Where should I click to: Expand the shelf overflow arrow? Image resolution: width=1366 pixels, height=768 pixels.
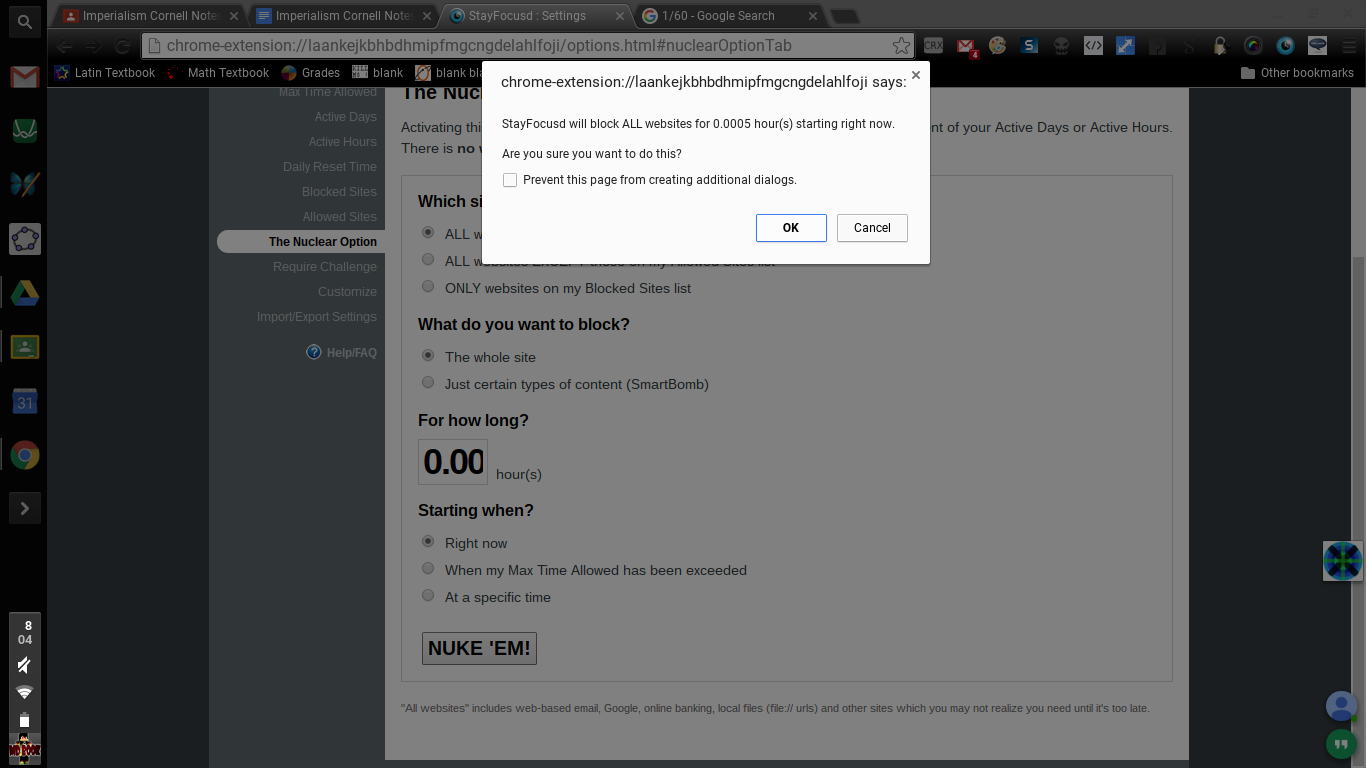pyautogui.click(x=24, y=508)
